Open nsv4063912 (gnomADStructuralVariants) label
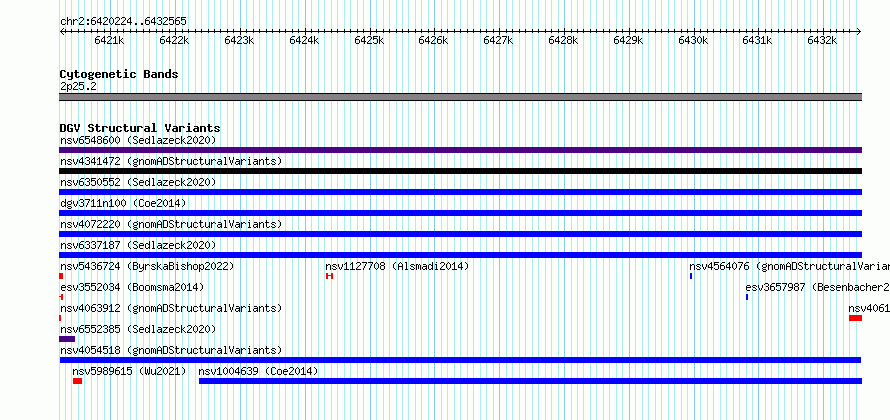 (x=171, y=308)
